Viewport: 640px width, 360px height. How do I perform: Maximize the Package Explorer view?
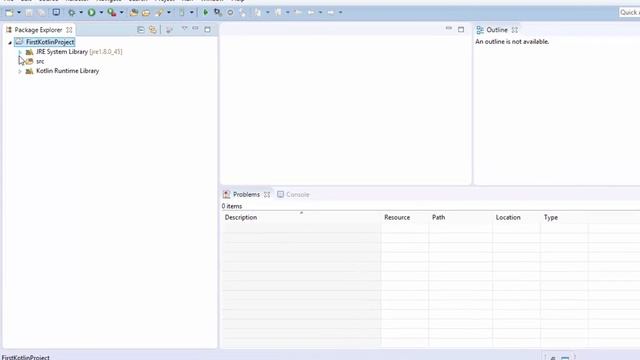click(x=207, y=29)
